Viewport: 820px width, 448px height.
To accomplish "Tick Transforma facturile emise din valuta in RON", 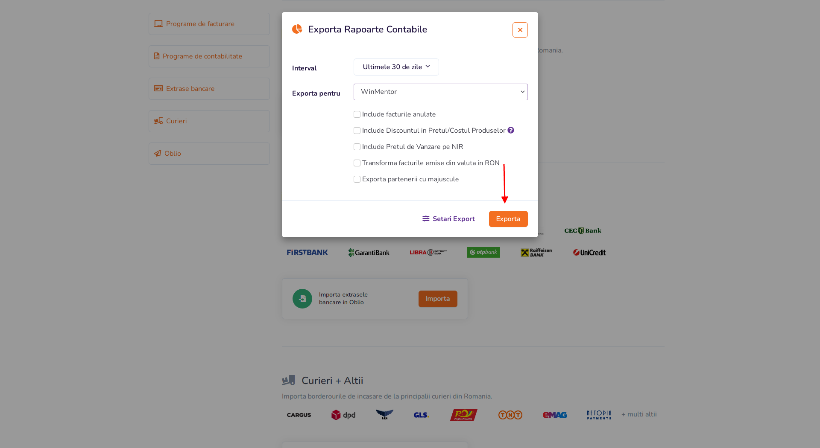I will pos(357,163).
